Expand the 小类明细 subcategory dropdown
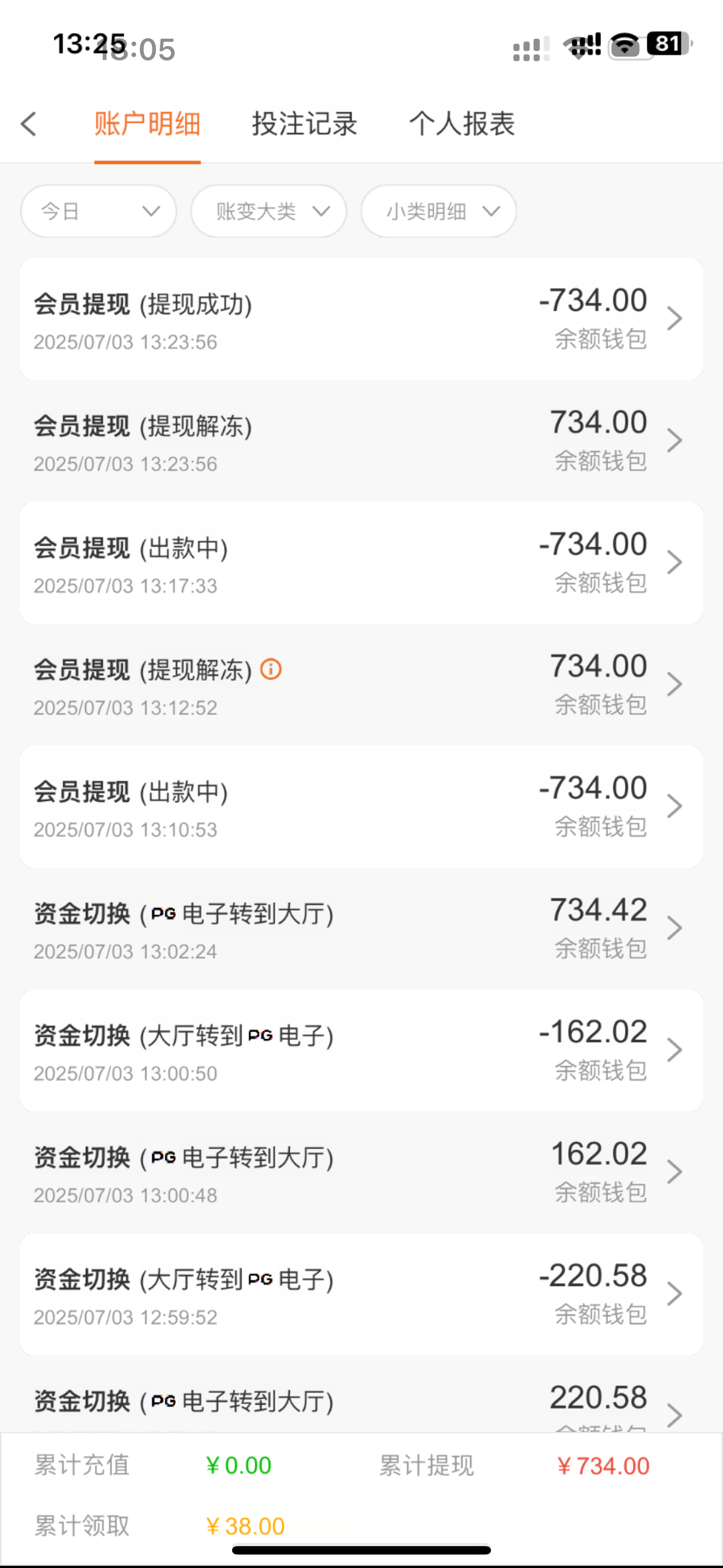723x1568 pixels. [x=438, y=211]
